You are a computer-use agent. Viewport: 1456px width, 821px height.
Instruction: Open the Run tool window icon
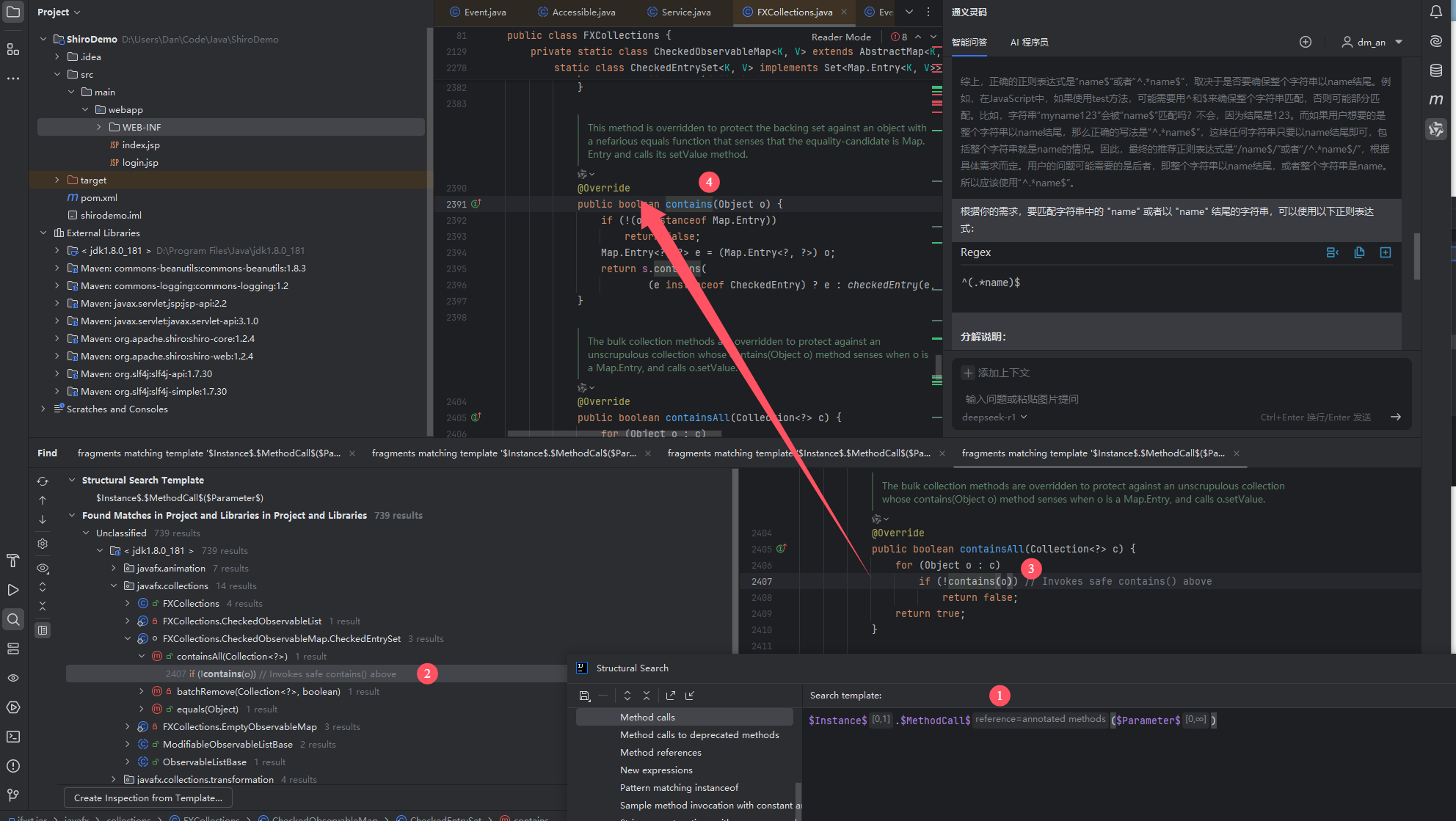tap(13, 590)
